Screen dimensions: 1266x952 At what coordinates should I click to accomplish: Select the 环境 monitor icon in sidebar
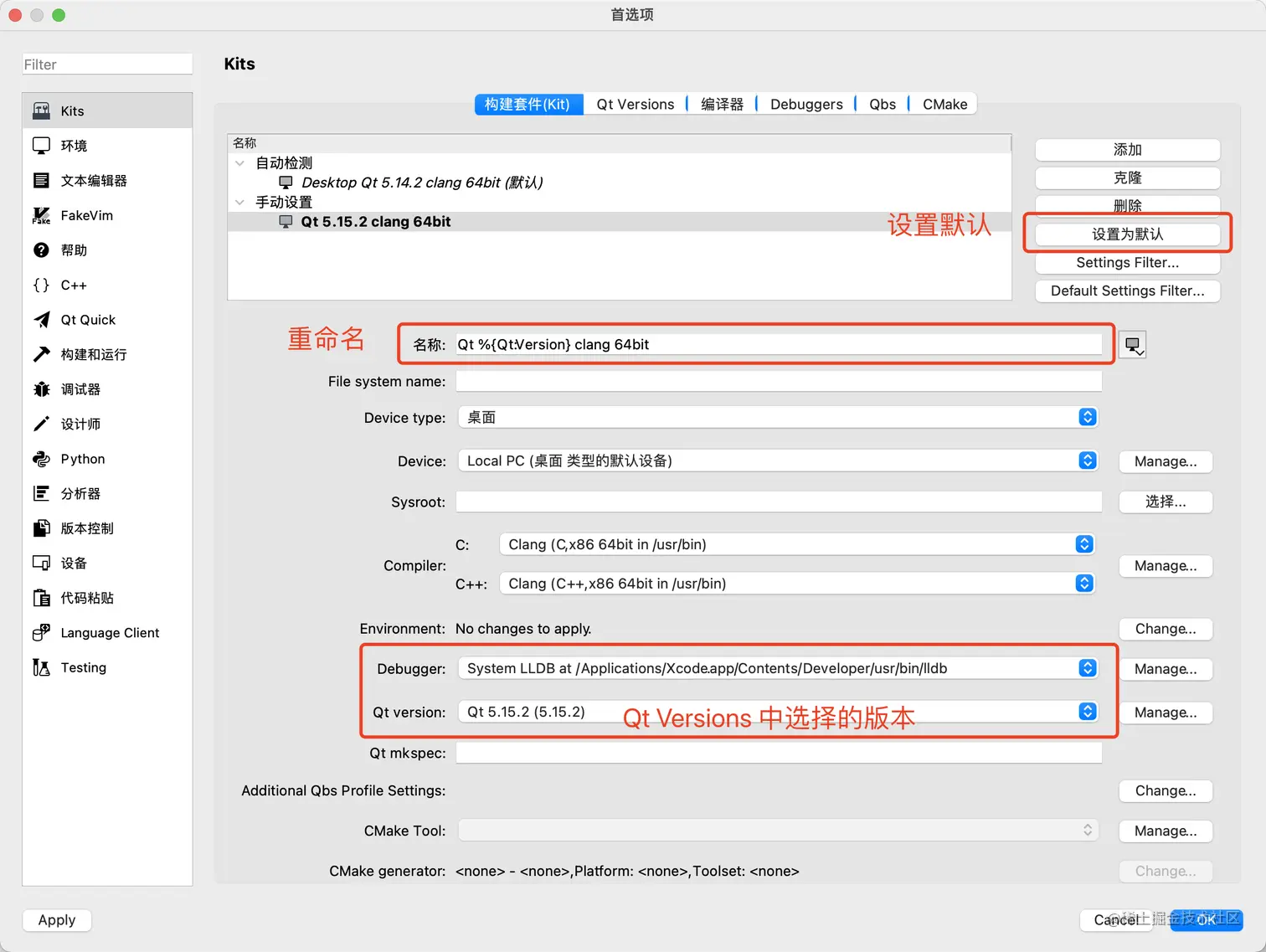pyautogui.click(x=41, y=146)
